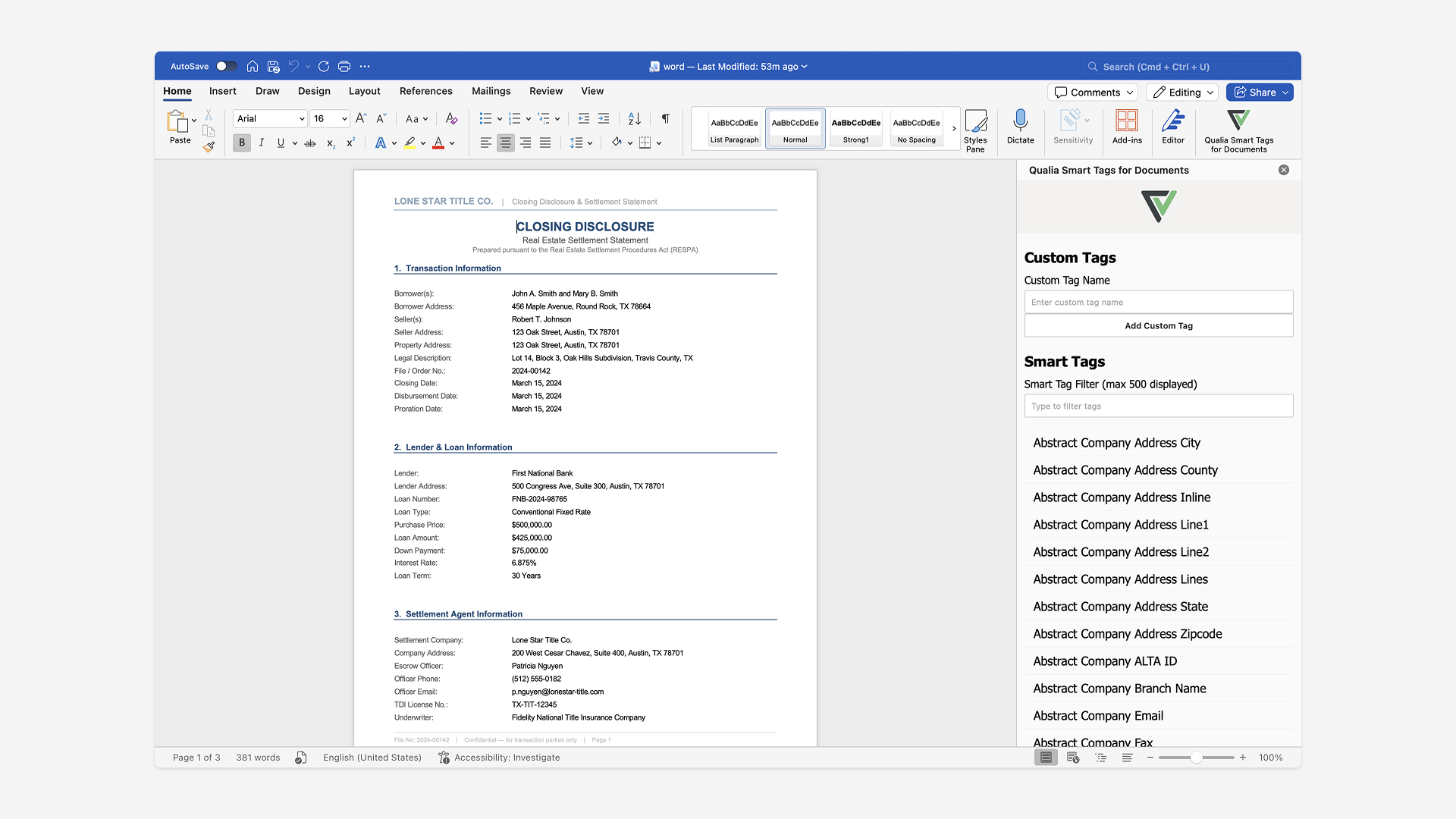Center align the text
Screen dimensions: 1456x819
pos(506,143)
